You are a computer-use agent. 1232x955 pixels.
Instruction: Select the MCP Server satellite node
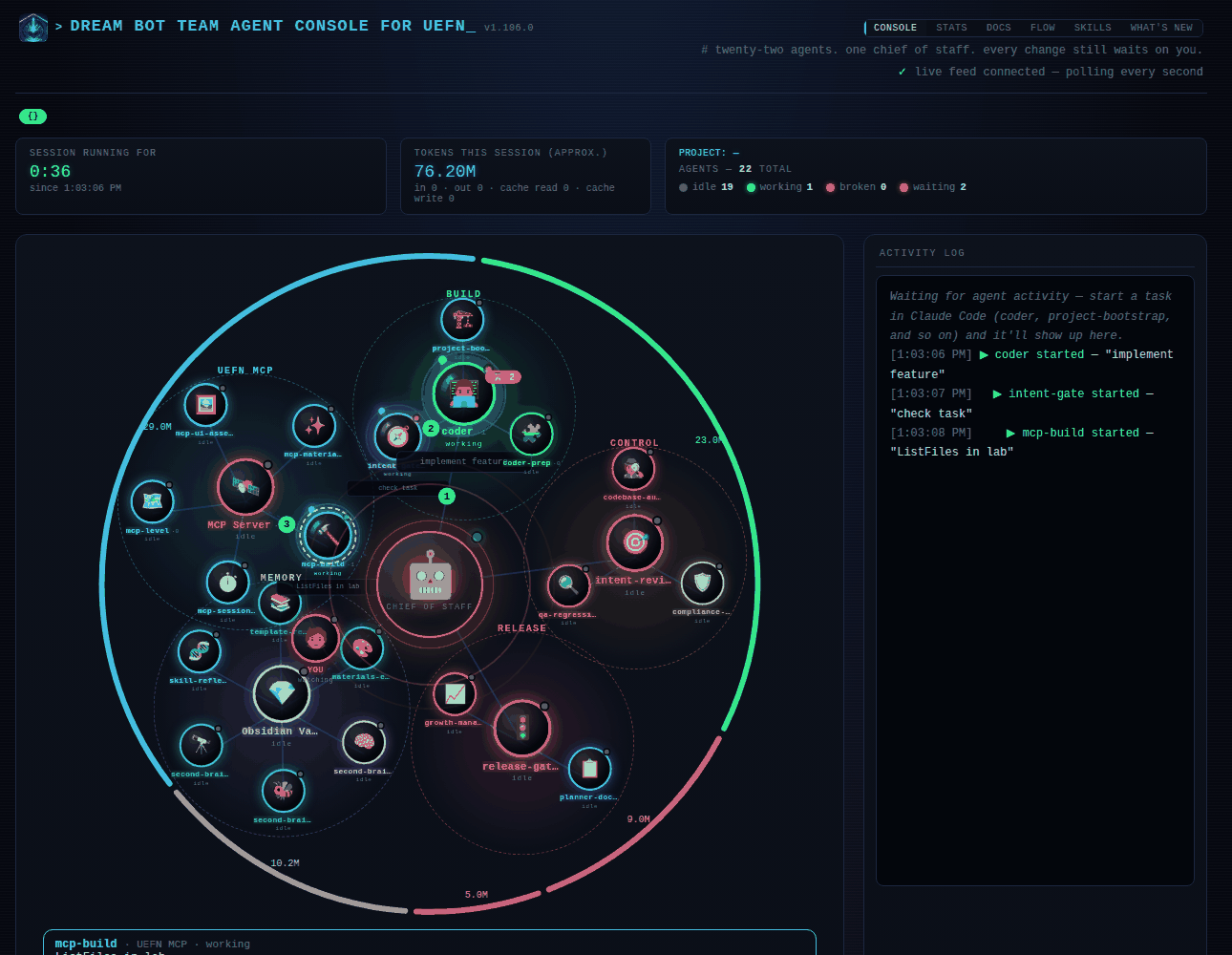(x=245, y=487)
